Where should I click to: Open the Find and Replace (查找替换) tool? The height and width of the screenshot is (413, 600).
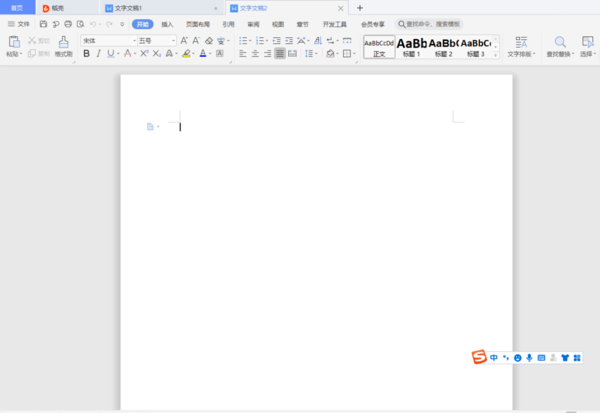coord(560,42)
